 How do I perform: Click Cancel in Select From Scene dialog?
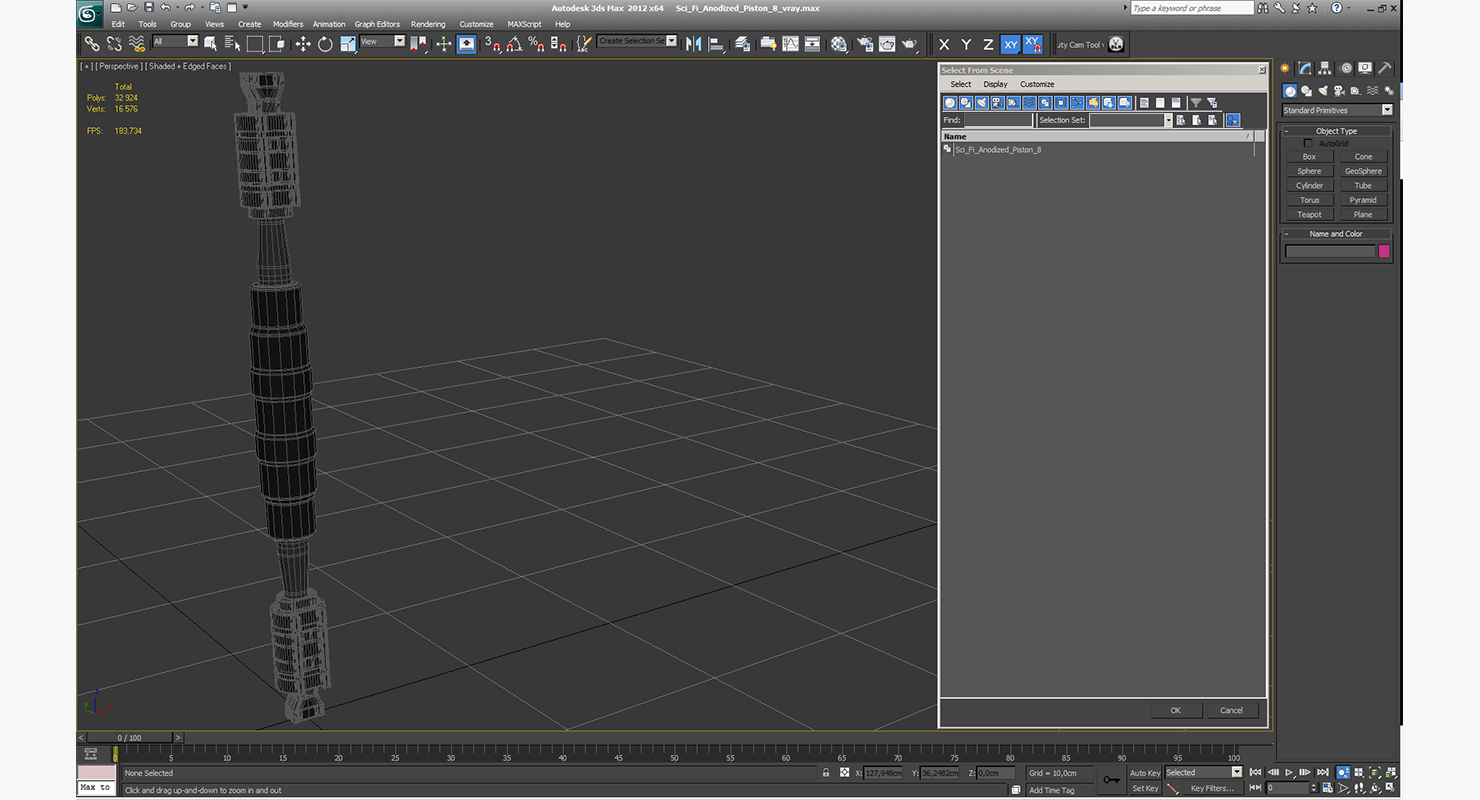point(1232,710)
